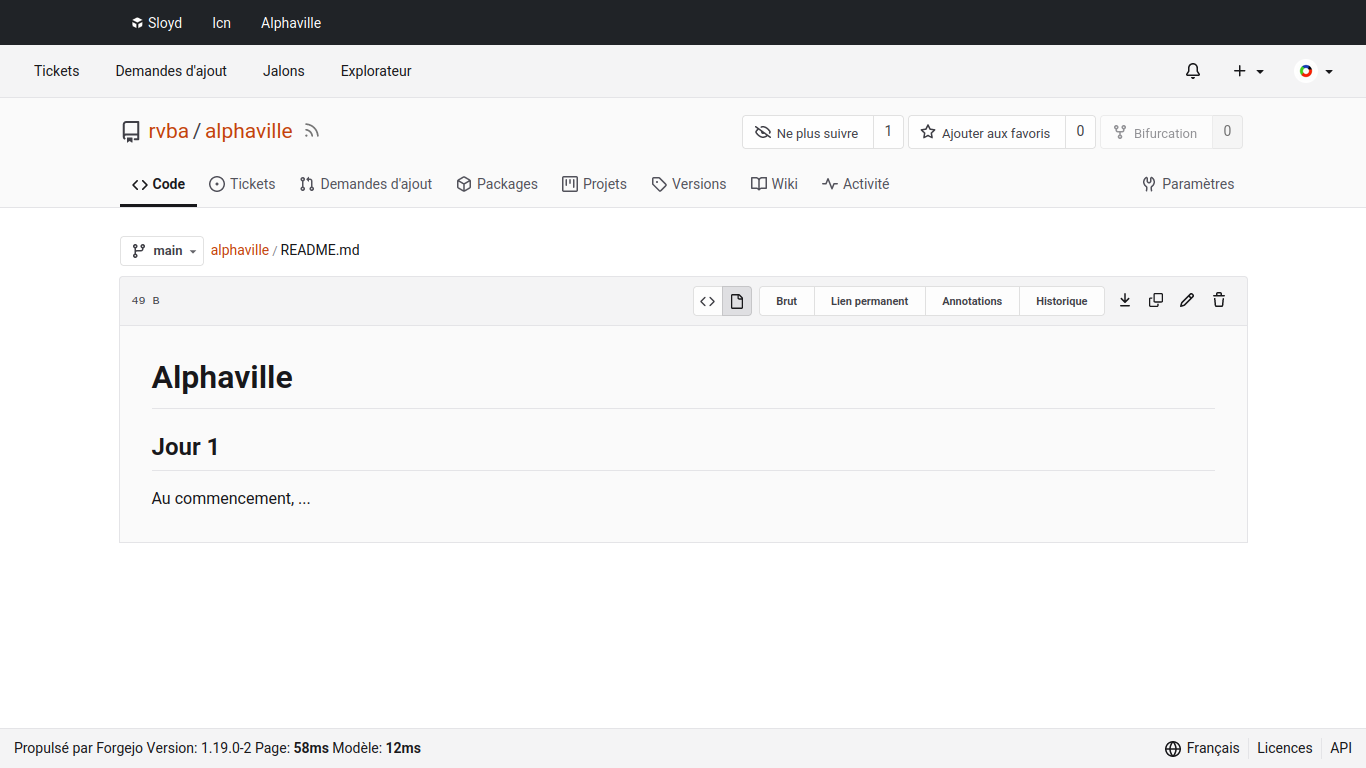
Task: Open the RSS feed icon
Action: 312,131
